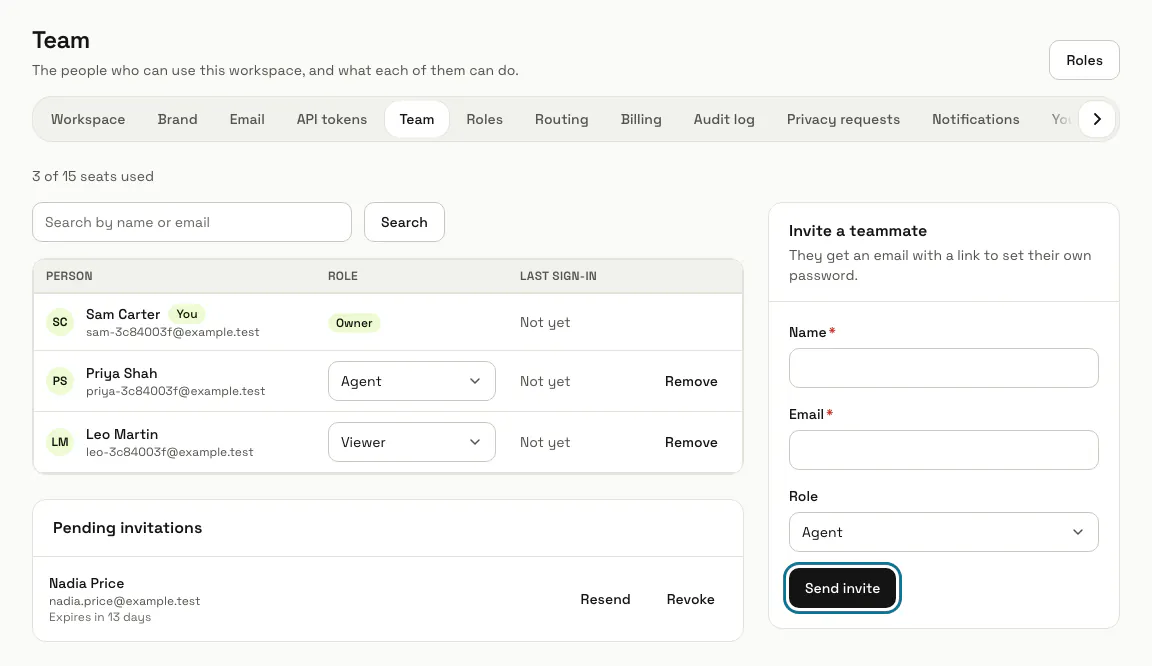This screenshot has width=1152, height=666.
Task: Click the Pending invitations heading
Action: coord(127,528)
